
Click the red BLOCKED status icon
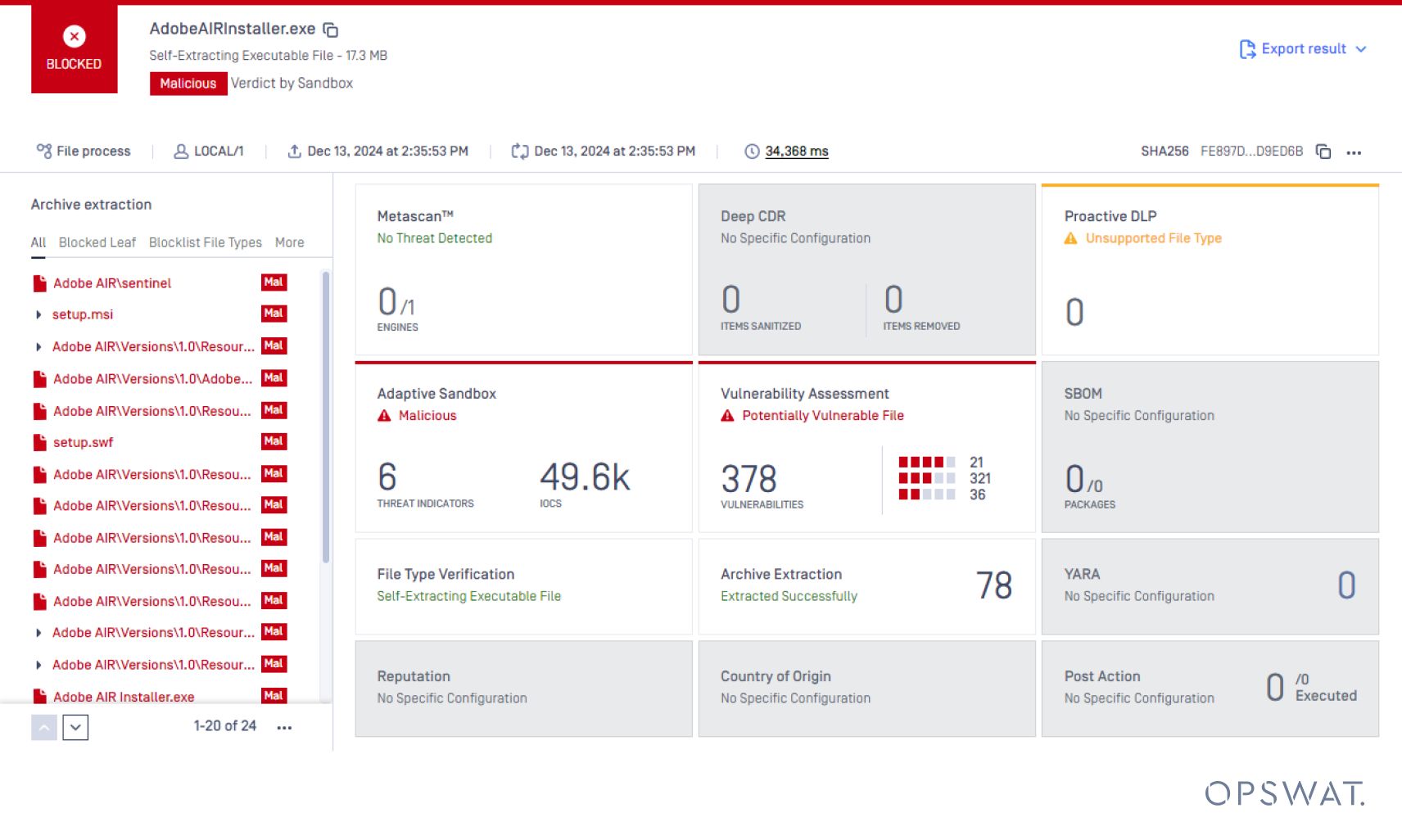[x=74, y=37]
